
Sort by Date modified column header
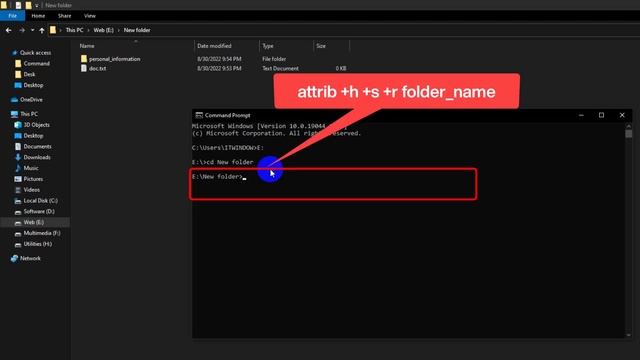[x=214, y=46]
